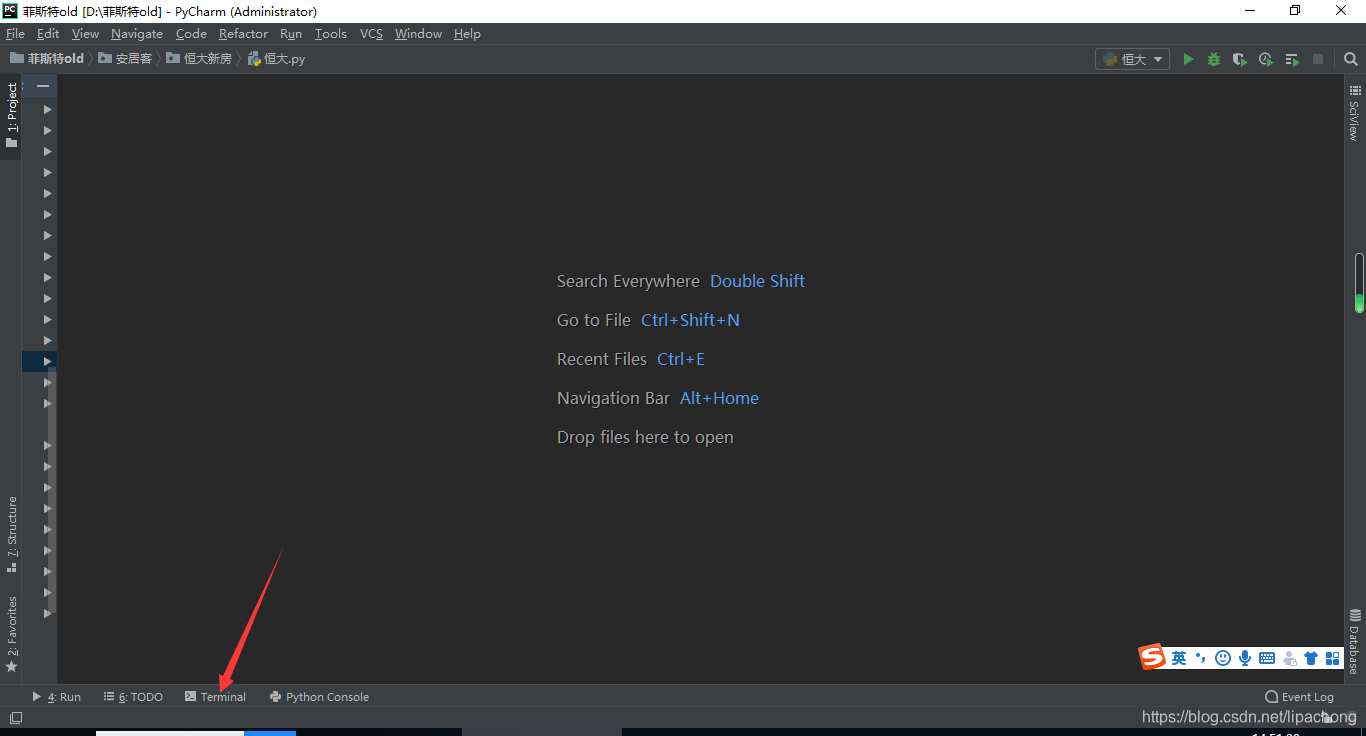Open the Run menu in the menu bar

291,34
